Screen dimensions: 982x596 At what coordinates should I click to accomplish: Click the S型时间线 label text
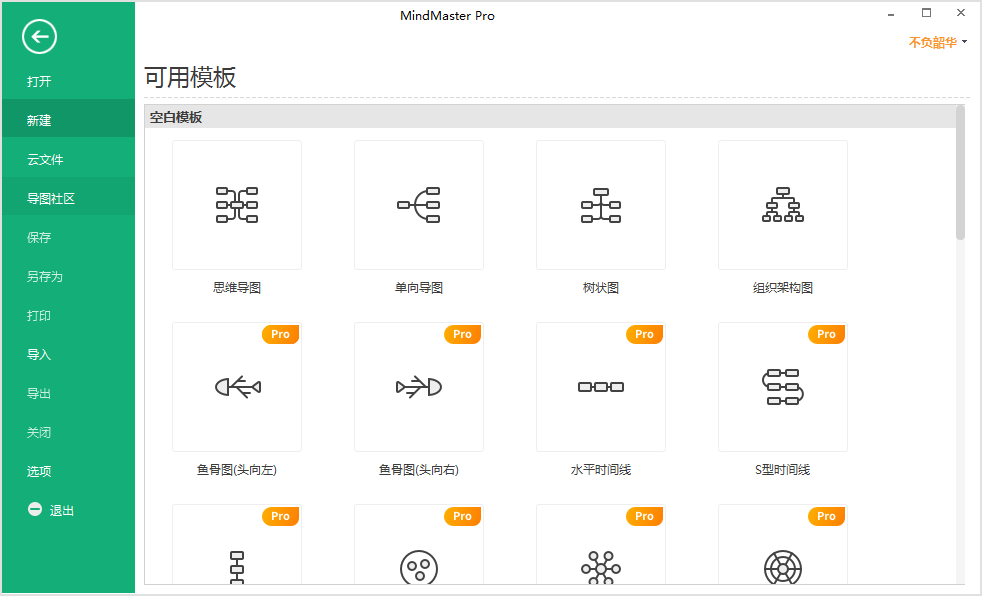(783, 470)
